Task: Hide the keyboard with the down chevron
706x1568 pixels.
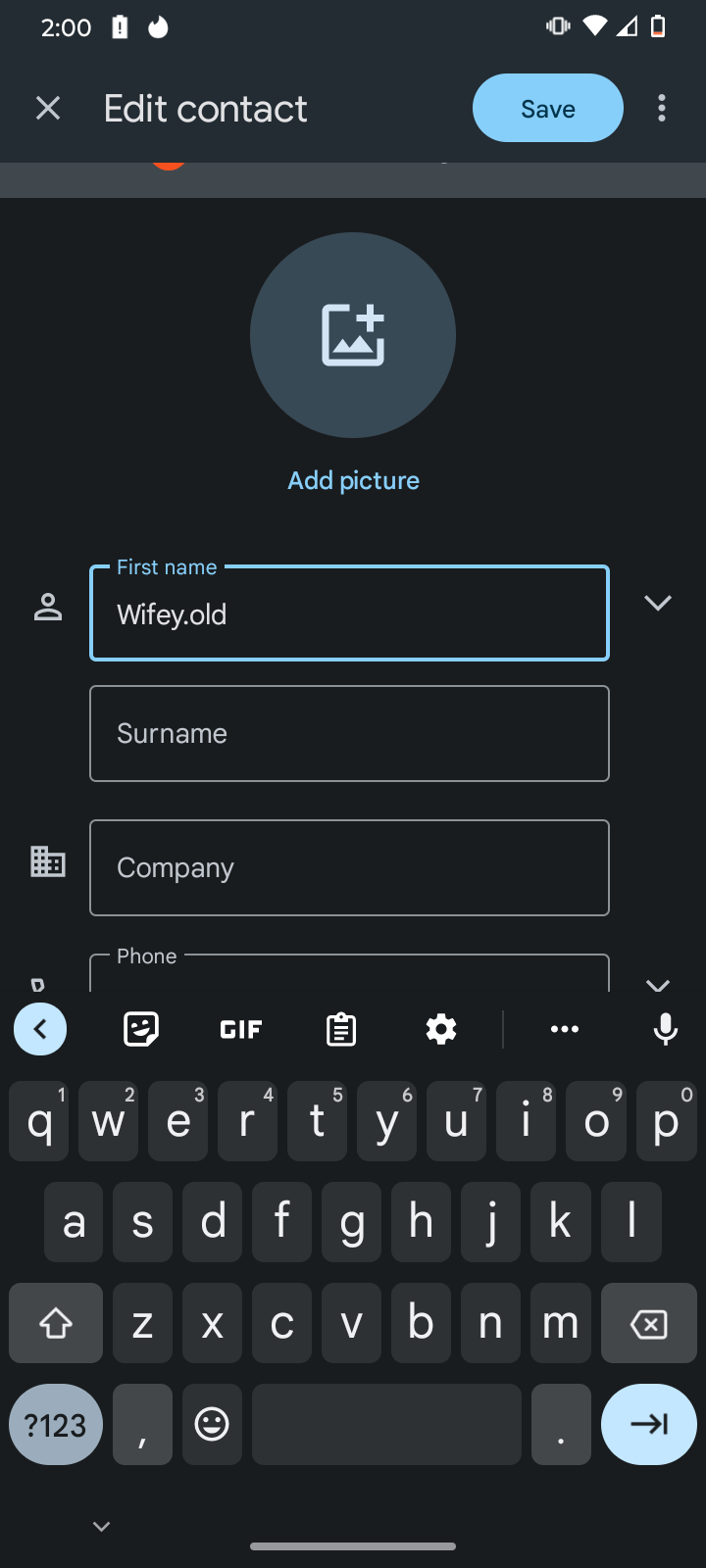Action: pyautogui.click(x=101, y=1526)
